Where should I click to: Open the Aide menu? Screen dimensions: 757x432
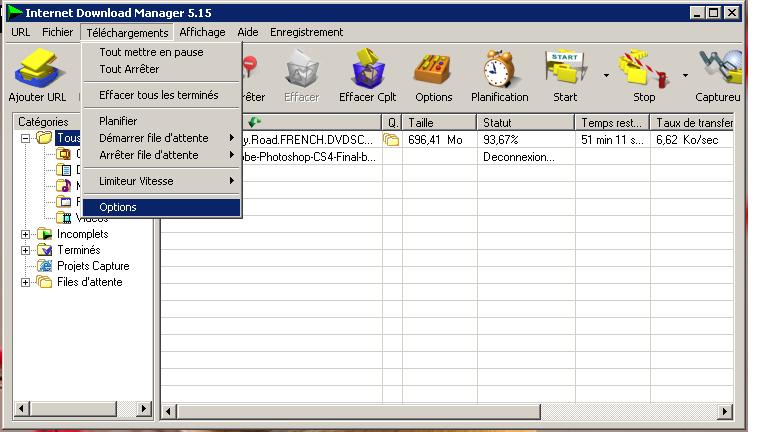(x=248, y=32)
